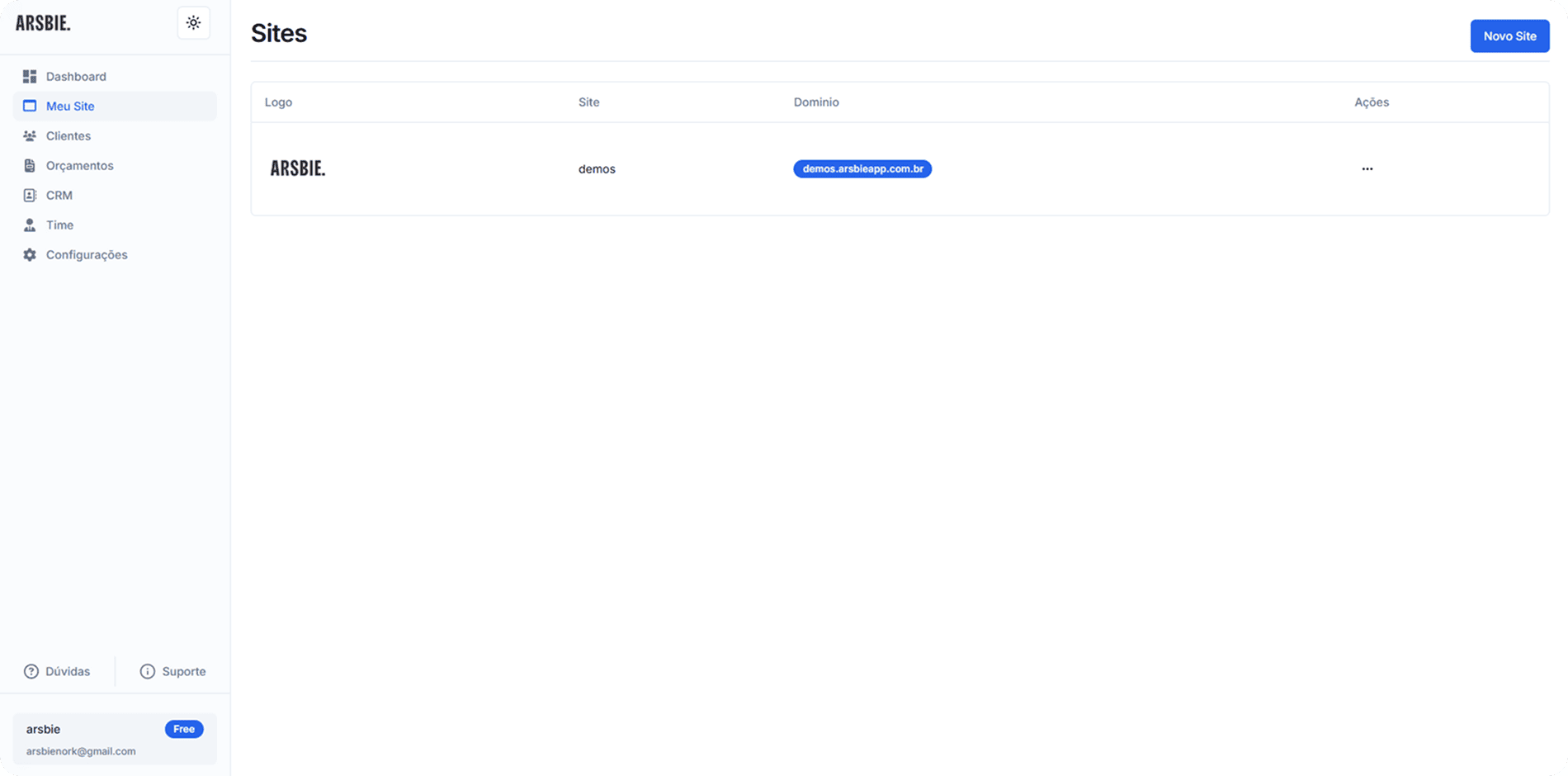Click the Meu Site window icon
Screen dimensions: 1568x776
pos(30,106)
